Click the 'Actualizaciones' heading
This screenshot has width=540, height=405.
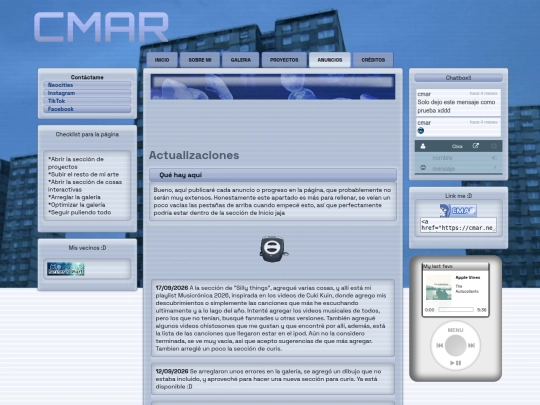194,155
